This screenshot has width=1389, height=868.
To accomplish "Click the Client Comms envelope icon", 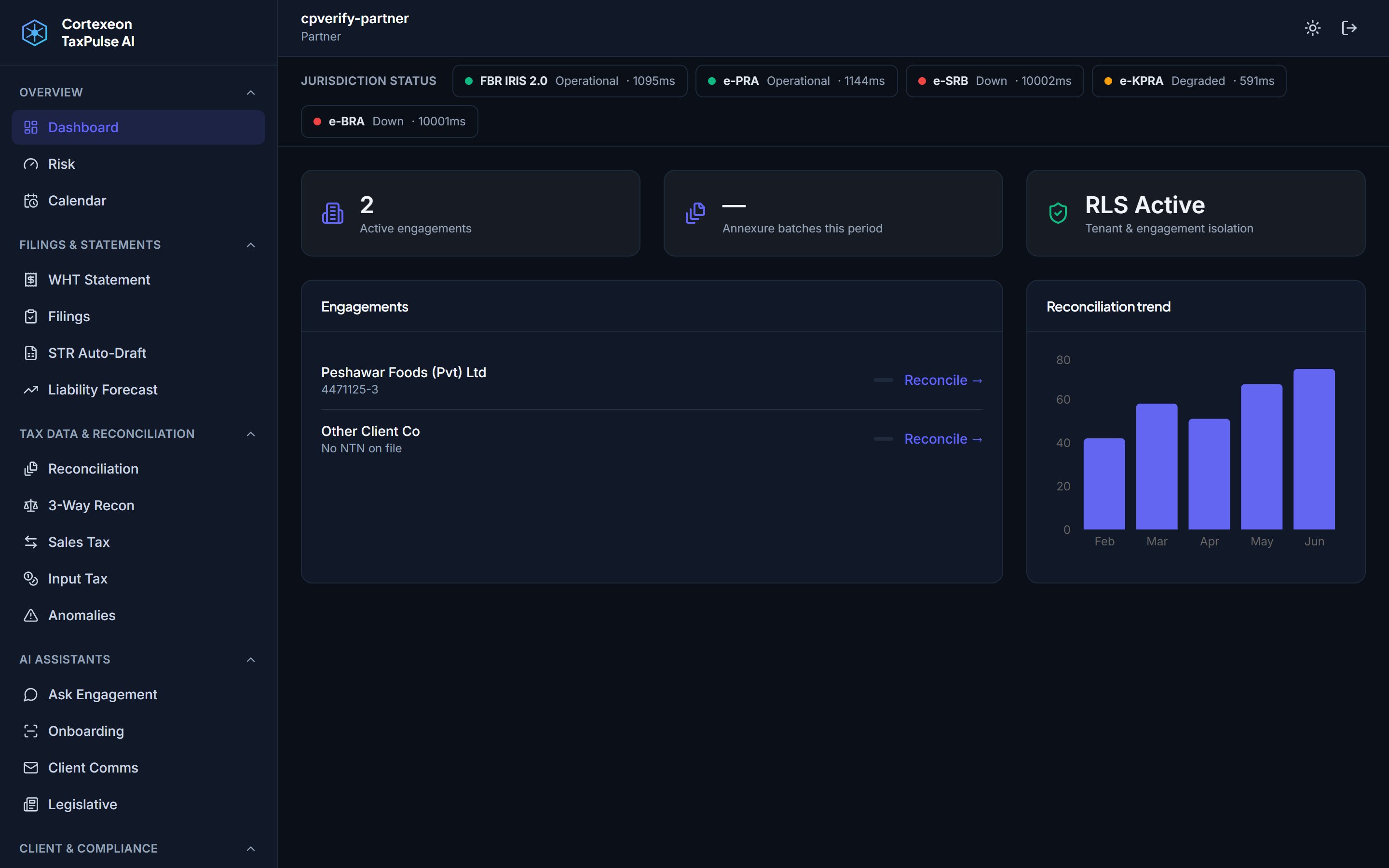I will (x=31, y=768).
